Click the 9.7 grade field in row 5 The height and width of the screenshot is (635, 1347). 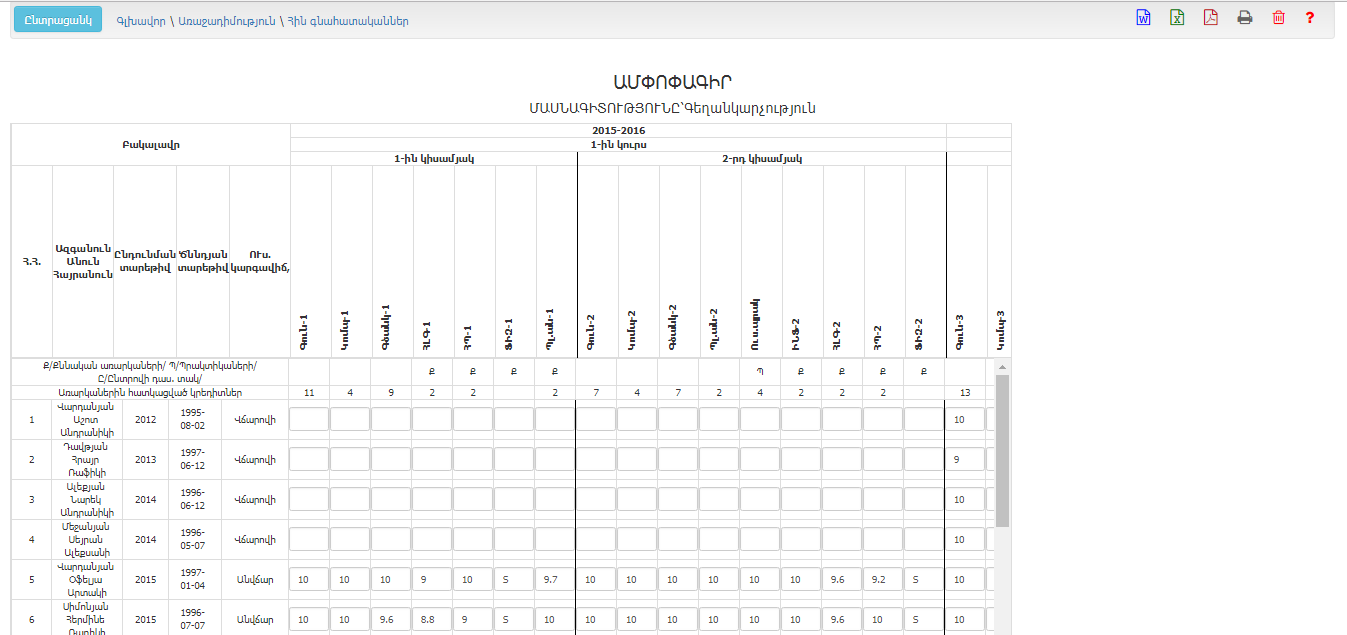pyautogui.click(x=555, y=579)
